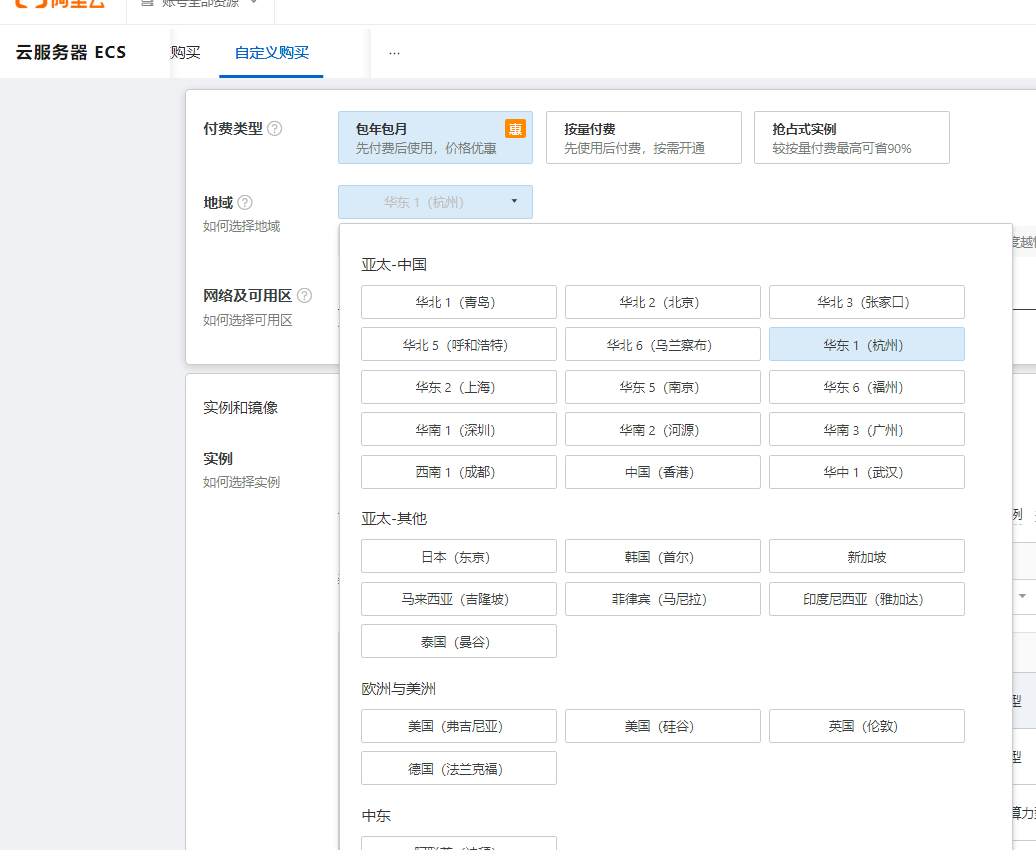The image size is (1036, 850).
Task: Switch to the 自定义购买 tab
Action: click(x=272, y=53)
